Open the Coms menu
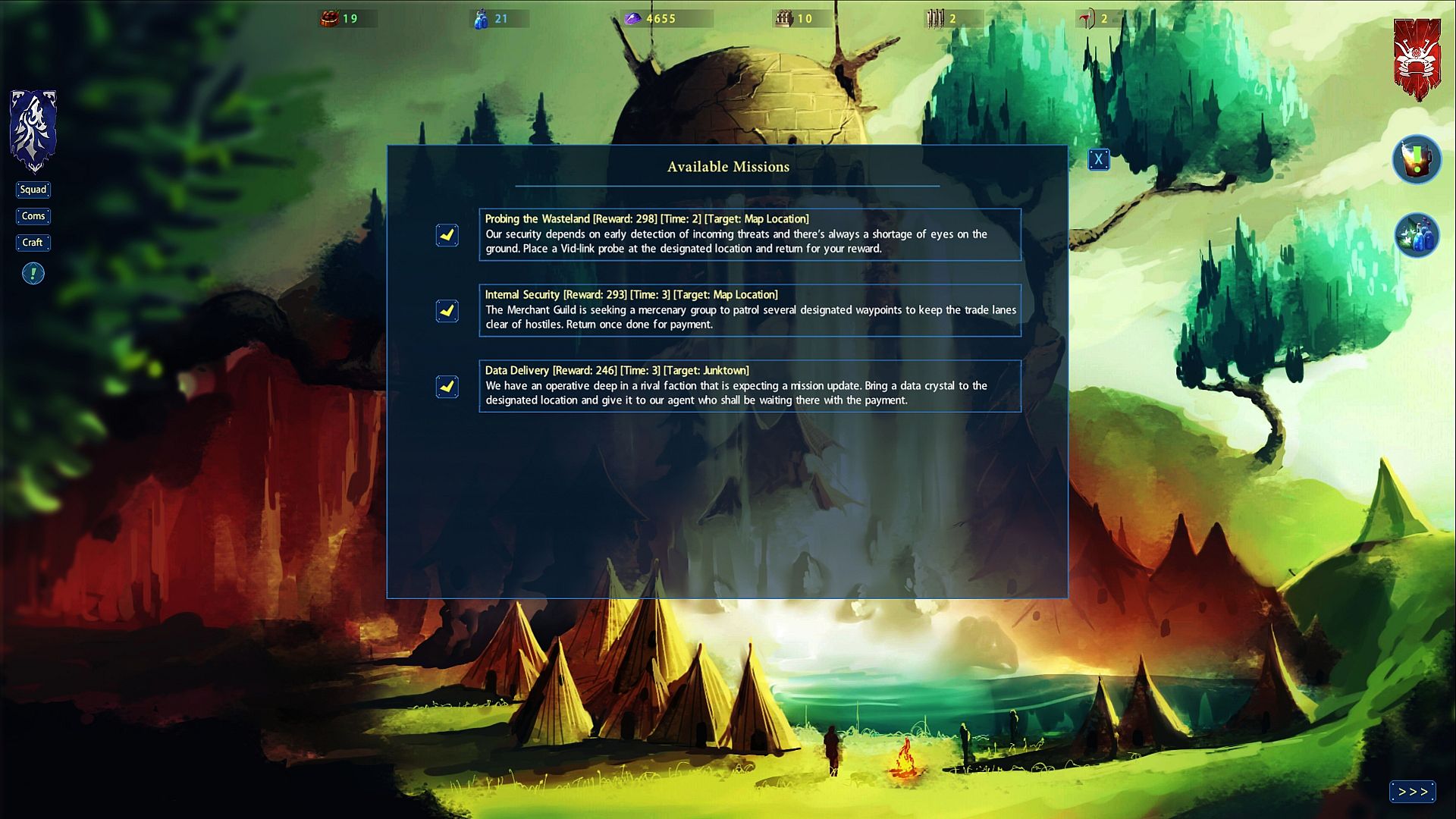 tap(33, 216)
